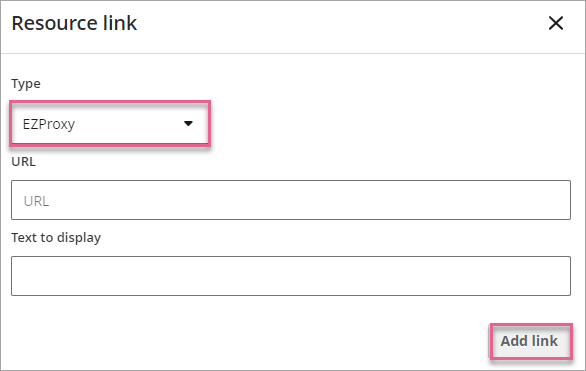The width and height of the screenshot is (586, 371).
Task: Click the X icon at the header corner
Action: (x=556, y=23)
